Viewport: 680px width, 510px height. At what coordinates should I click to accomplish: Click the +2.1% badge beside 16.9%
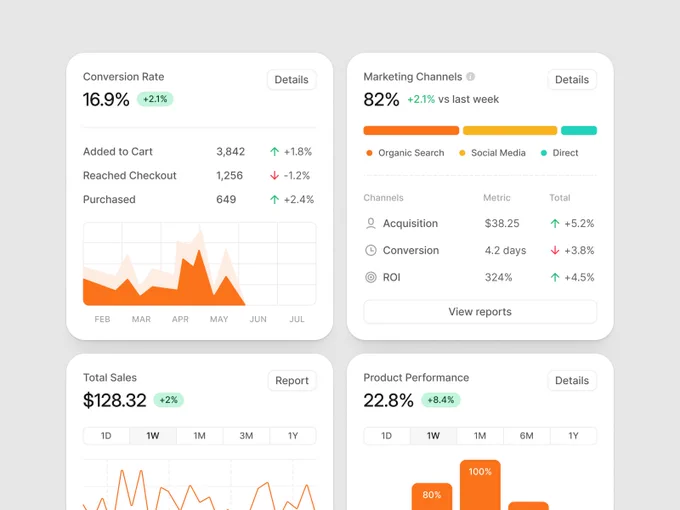coord(155,99)
